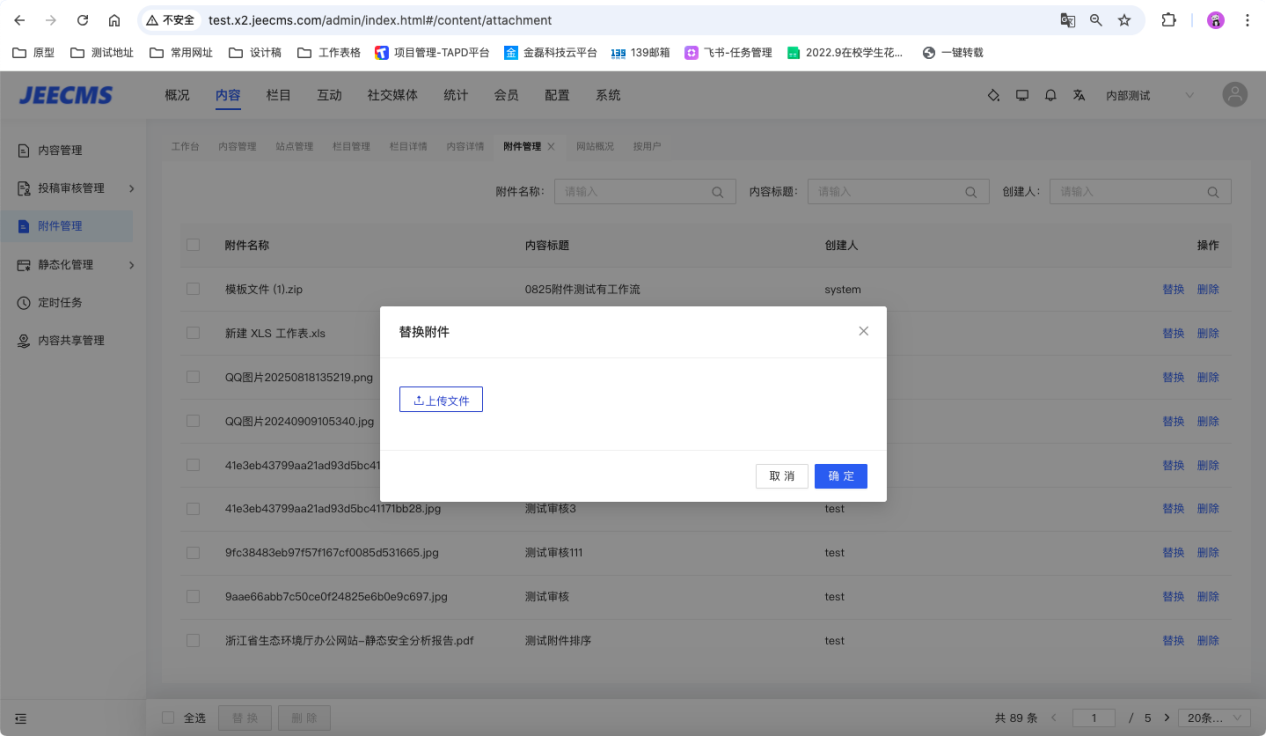Switch to the 栏目 top menu
The image size is (1266, 736).
pyautogui.click(x=278, y=95)
